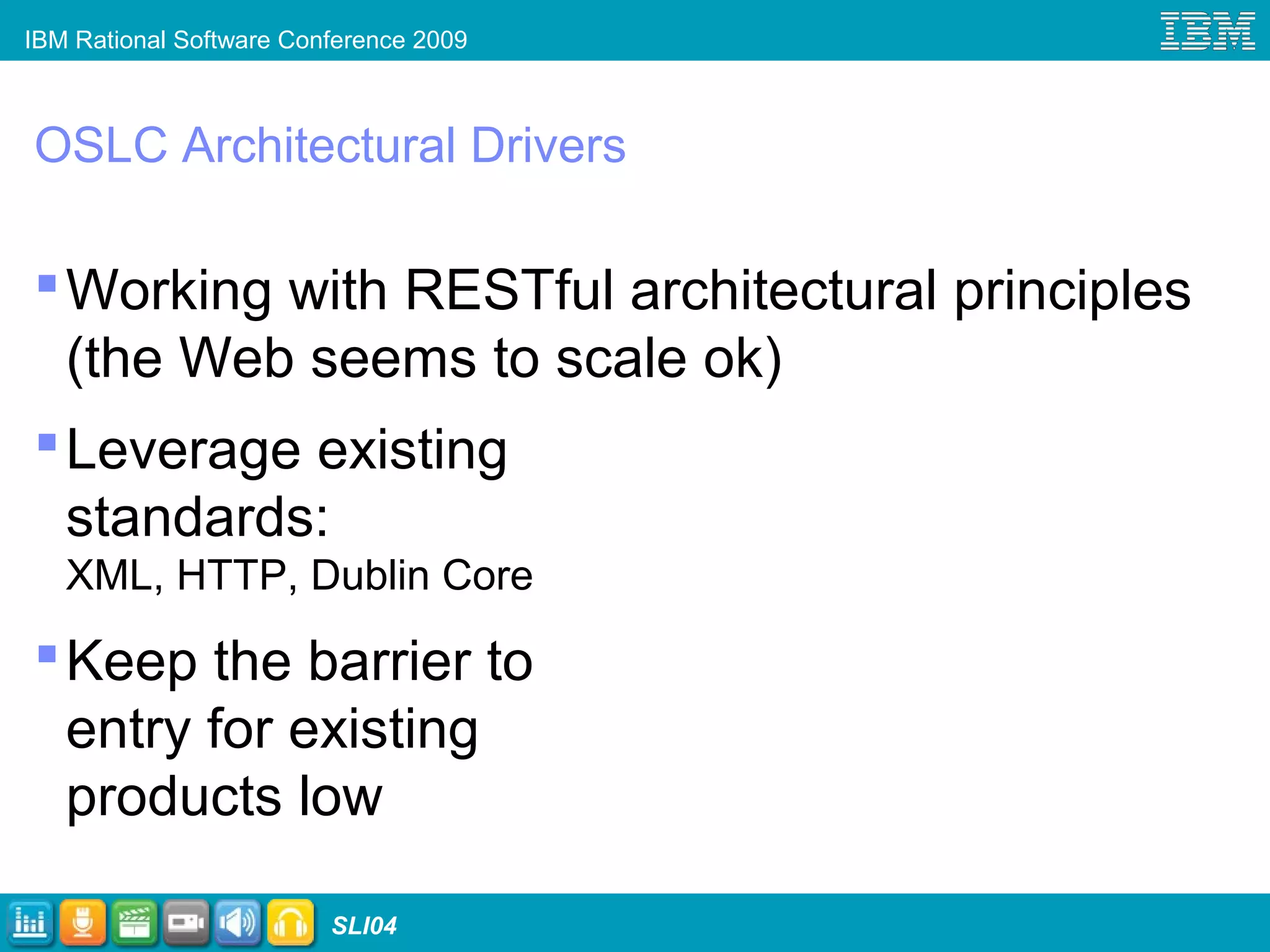Image resolution: width=1270 pixels, height=952 pixels.
Task: Click the blue bar chart icon
Action: coord(29,923)
